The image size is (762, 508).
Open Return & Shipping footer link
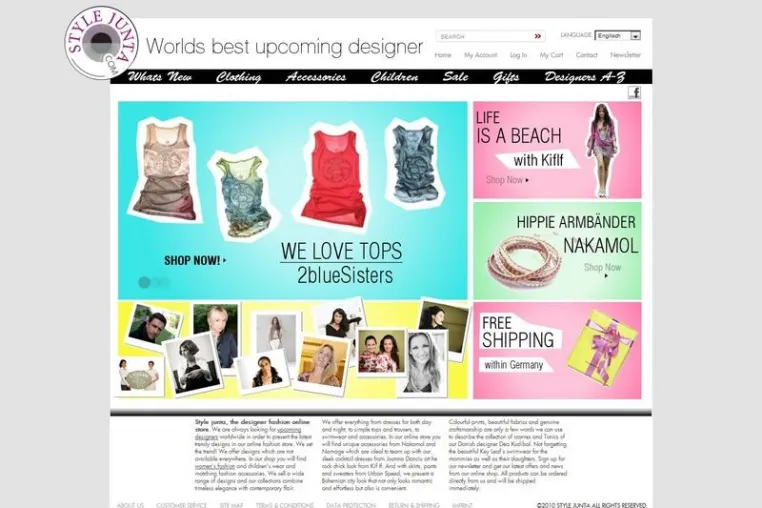(414, 505)
